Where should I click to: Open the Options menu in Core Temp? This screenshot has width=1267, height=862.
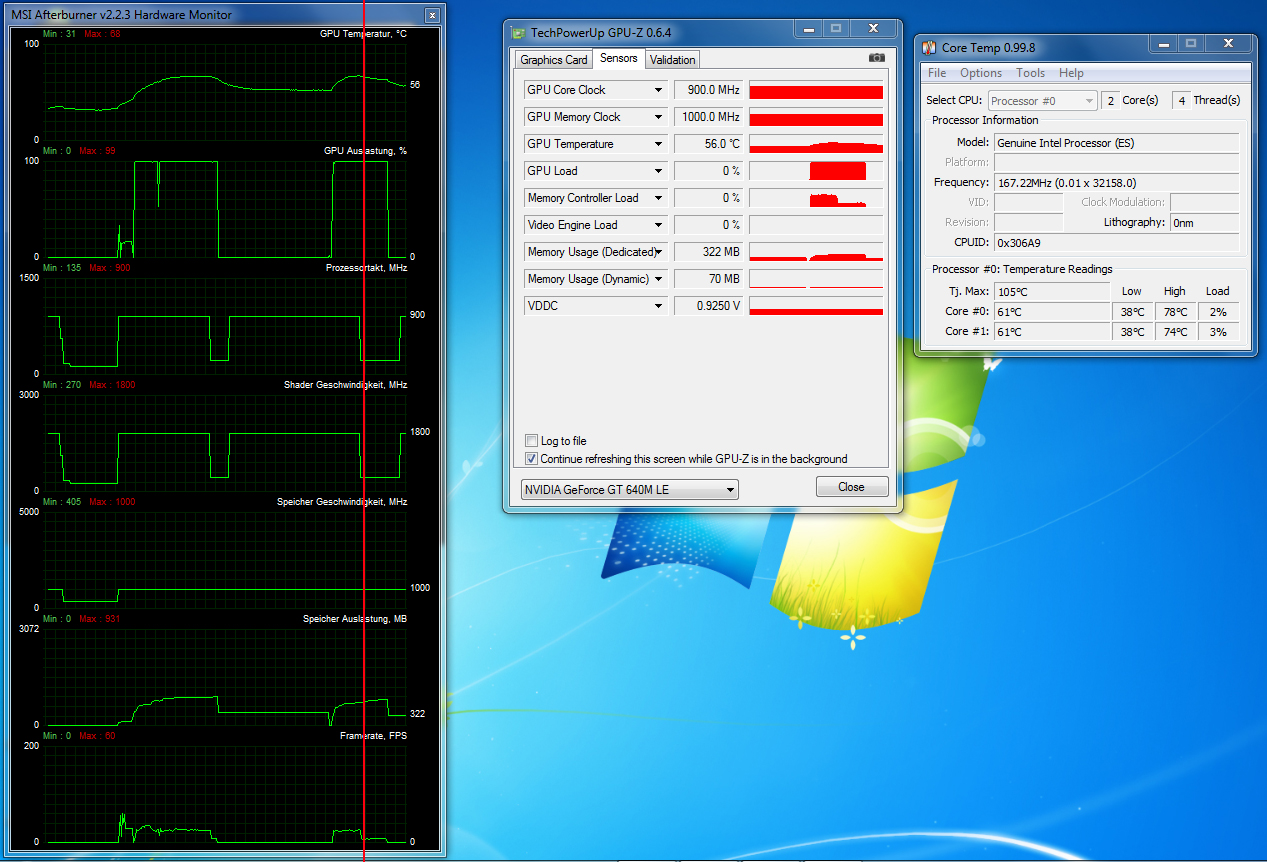click(980, 73)
